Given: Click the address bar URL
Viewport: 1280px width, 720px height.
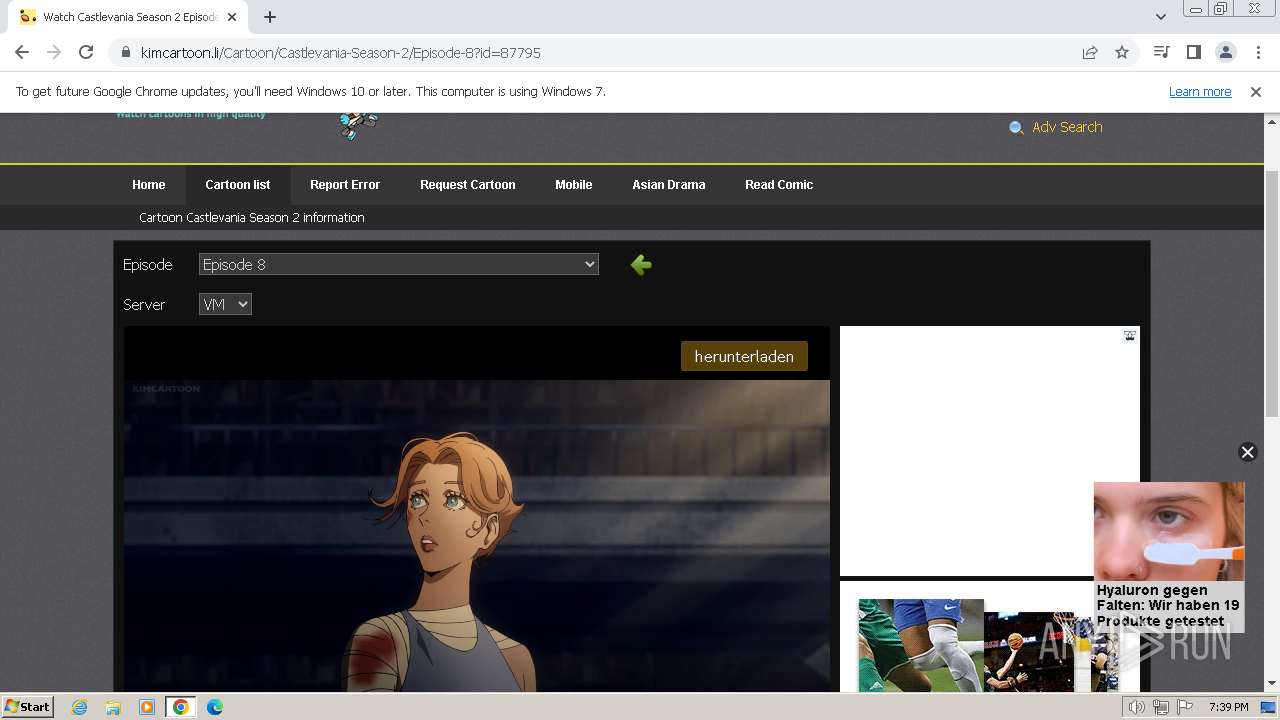Looking at the screenshot, I should point(340,52).
